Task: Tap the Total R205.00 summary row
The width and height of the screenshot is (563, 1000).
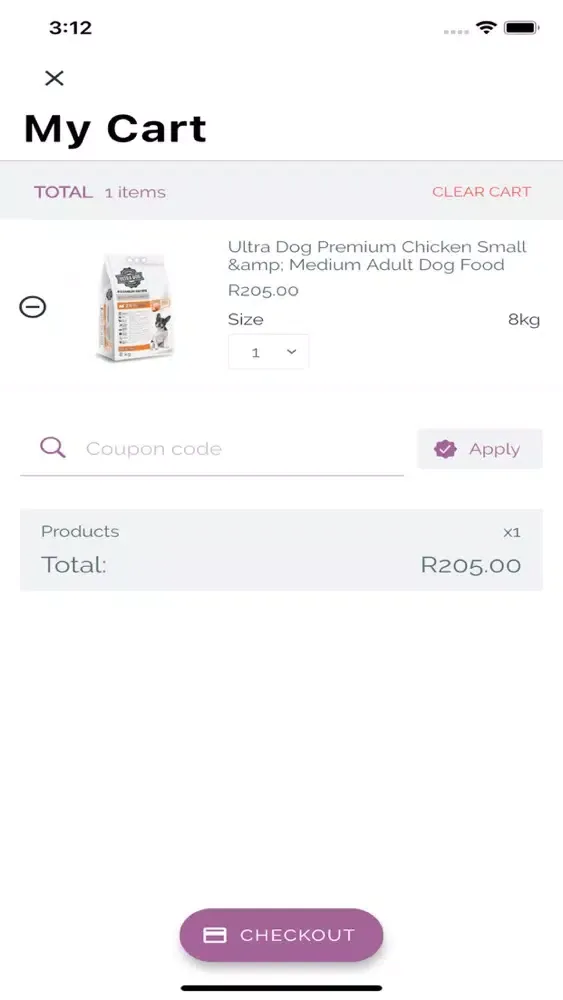Action: coord(281,565)
